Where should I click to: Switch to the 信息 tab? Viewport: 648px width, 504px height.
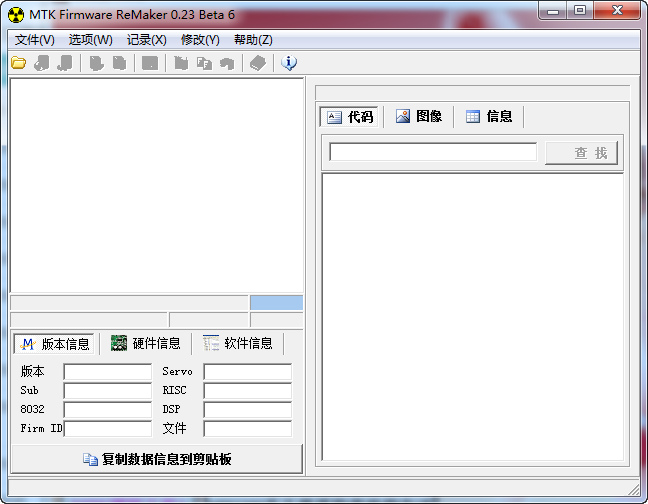pos(489,116)
